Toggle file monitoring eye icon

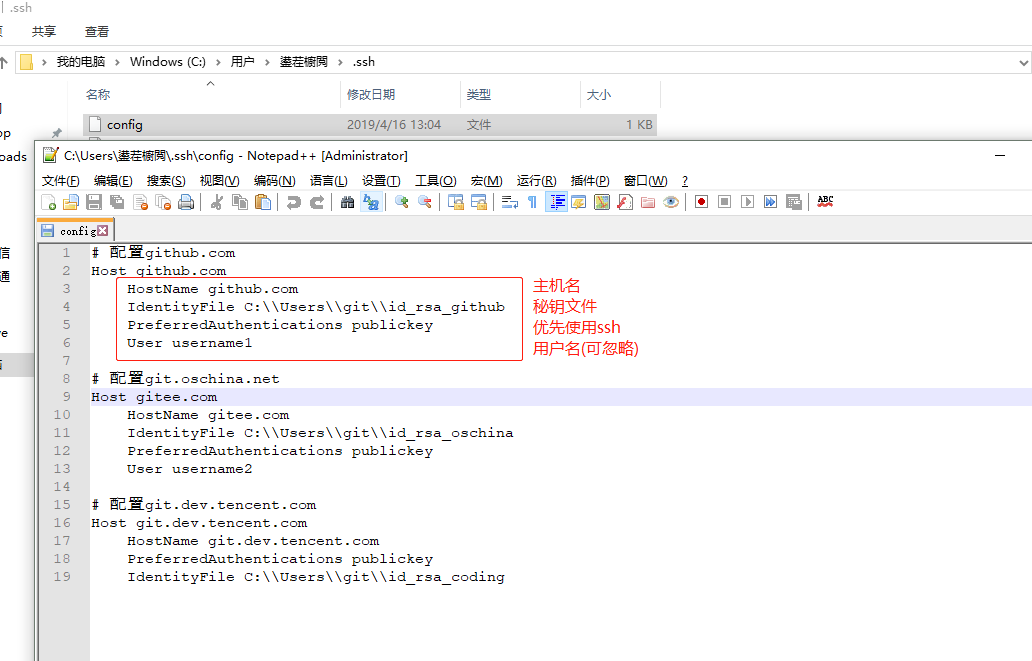click(x=671, y=202)
